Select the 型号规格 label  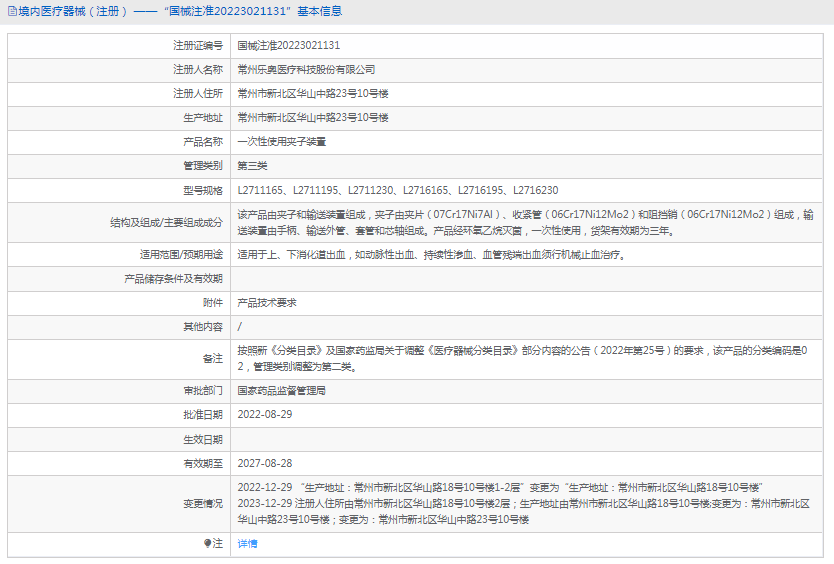pyautogui.click(x=203, y=190)
